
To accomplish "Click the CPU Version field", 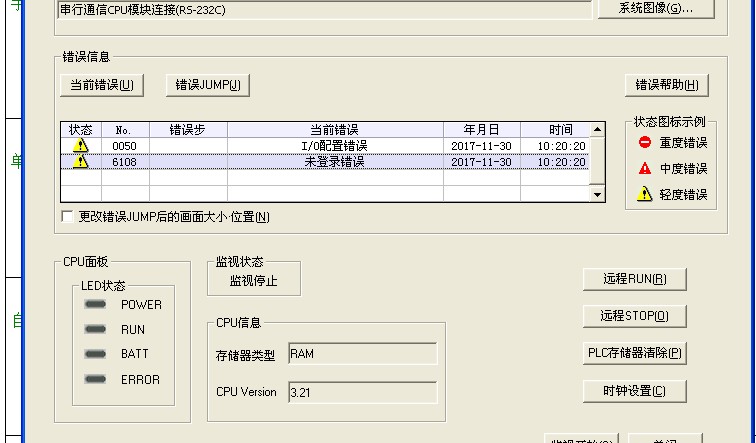I will (x=362, y=393).
